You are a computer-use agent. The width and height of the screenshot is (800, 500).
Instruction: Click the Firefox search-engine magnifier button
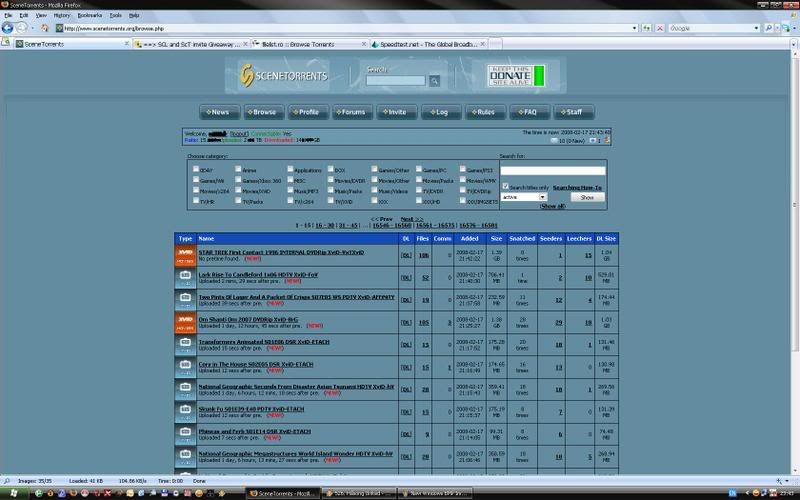(768, 28)
